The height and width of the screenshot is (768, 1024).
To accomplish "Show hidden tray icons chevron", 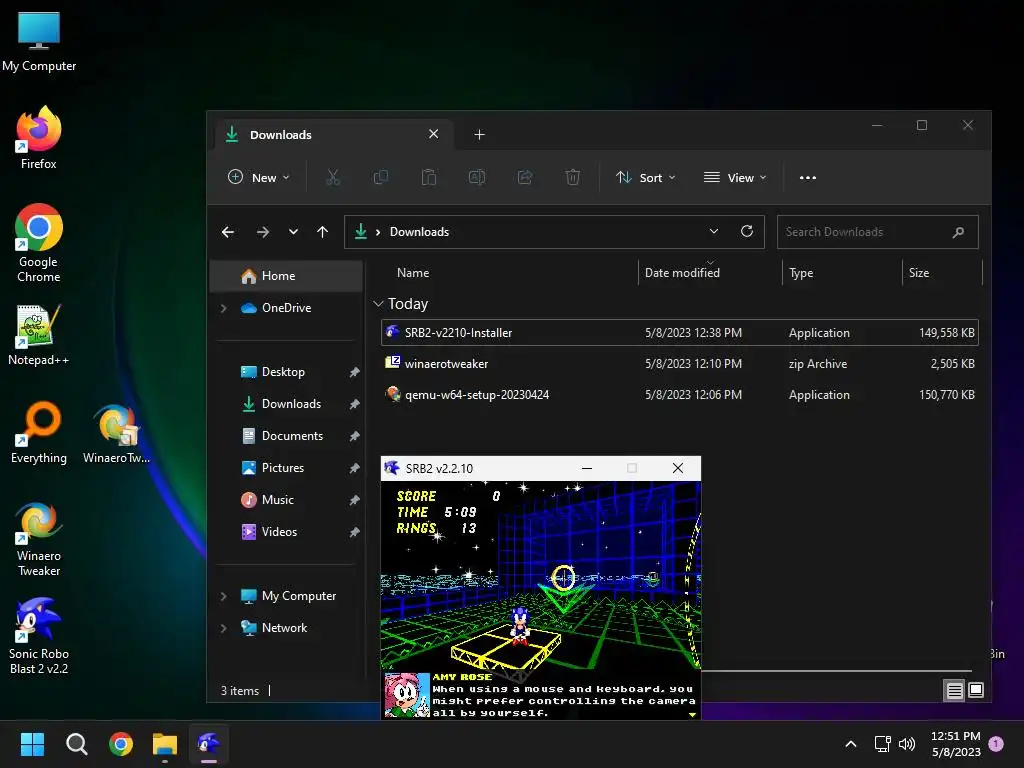I will (850, 744).
